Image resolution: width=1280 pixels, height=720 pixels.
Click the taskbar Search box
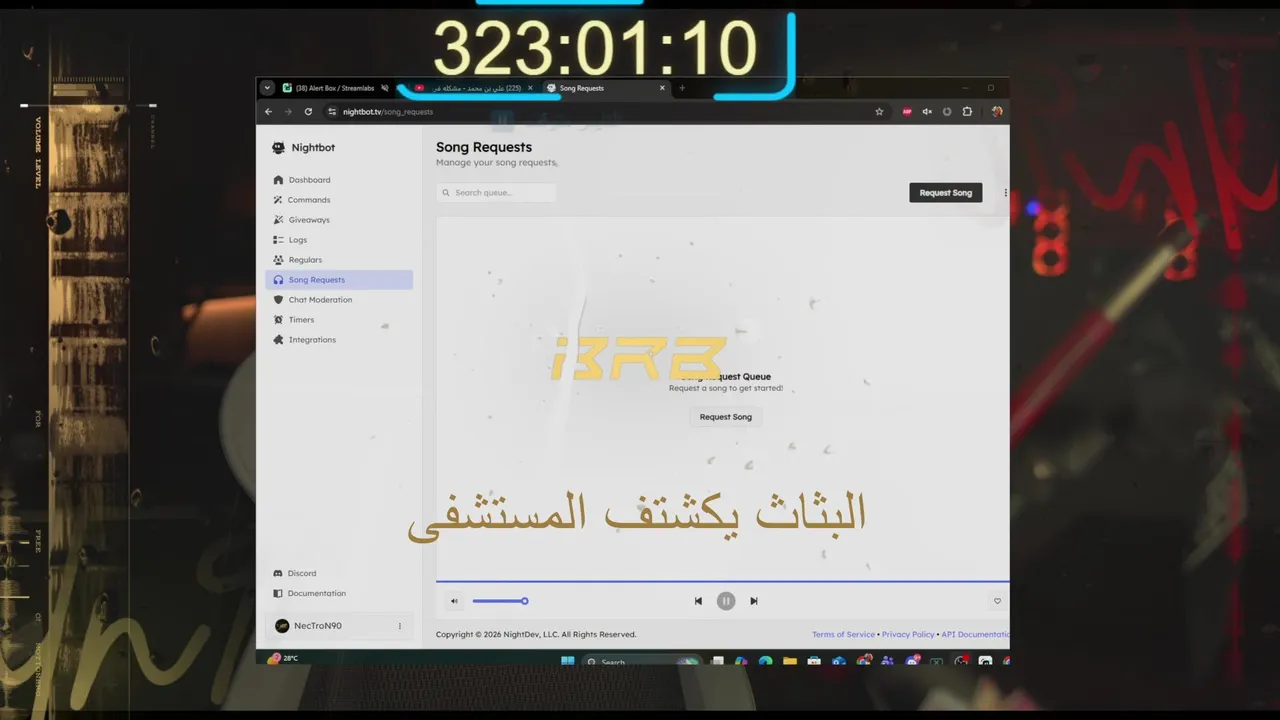click(640, 661)
